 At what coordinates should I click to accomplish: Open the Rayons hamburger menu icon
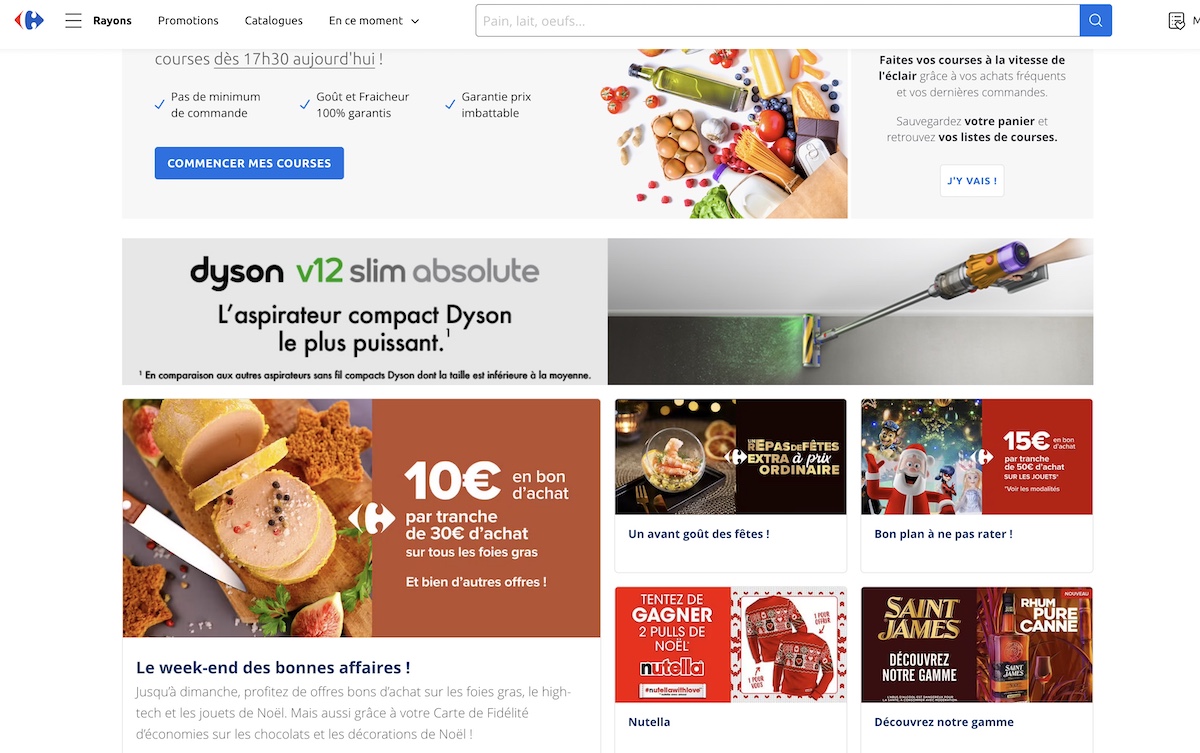click(x=73, y=20)
